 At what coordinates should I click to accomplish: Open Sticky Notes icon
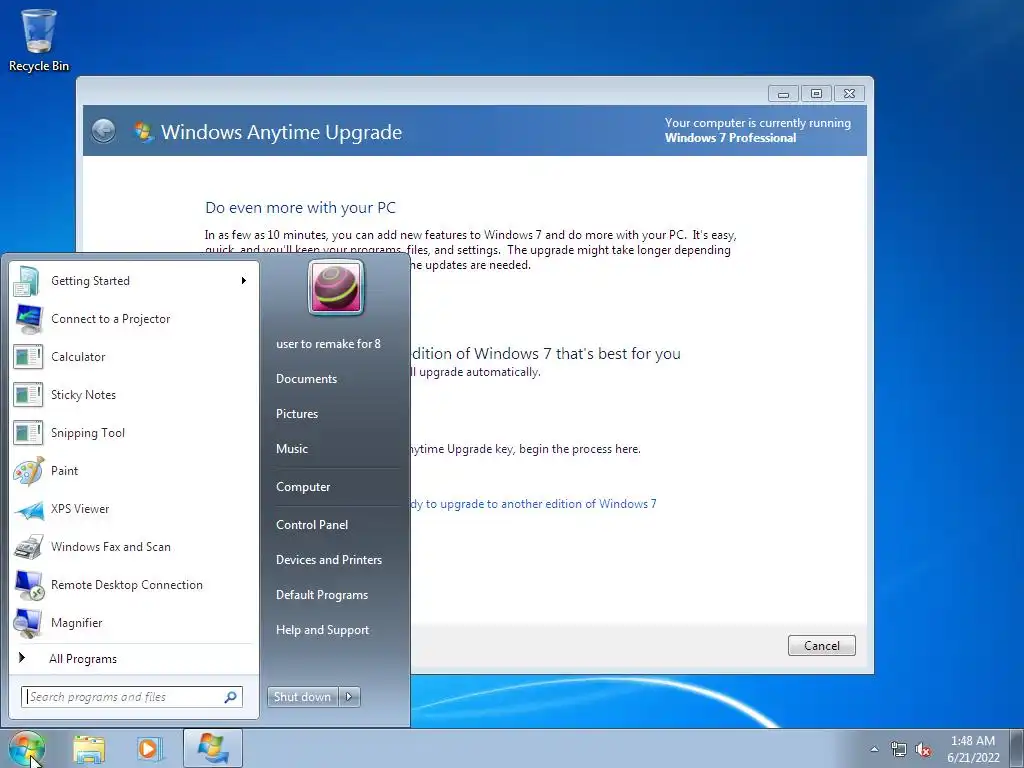pyautogui.click(x=28, y=394)
